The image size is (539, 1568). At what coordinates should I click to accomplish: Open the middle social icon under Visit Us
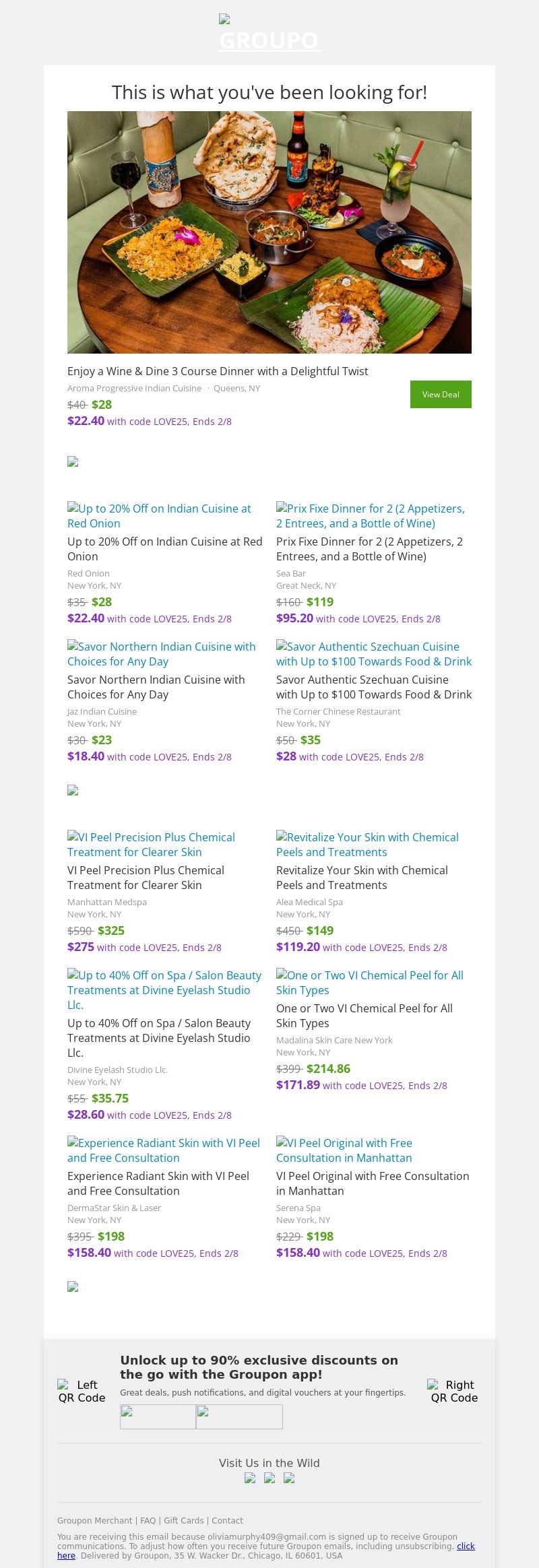269,1478
